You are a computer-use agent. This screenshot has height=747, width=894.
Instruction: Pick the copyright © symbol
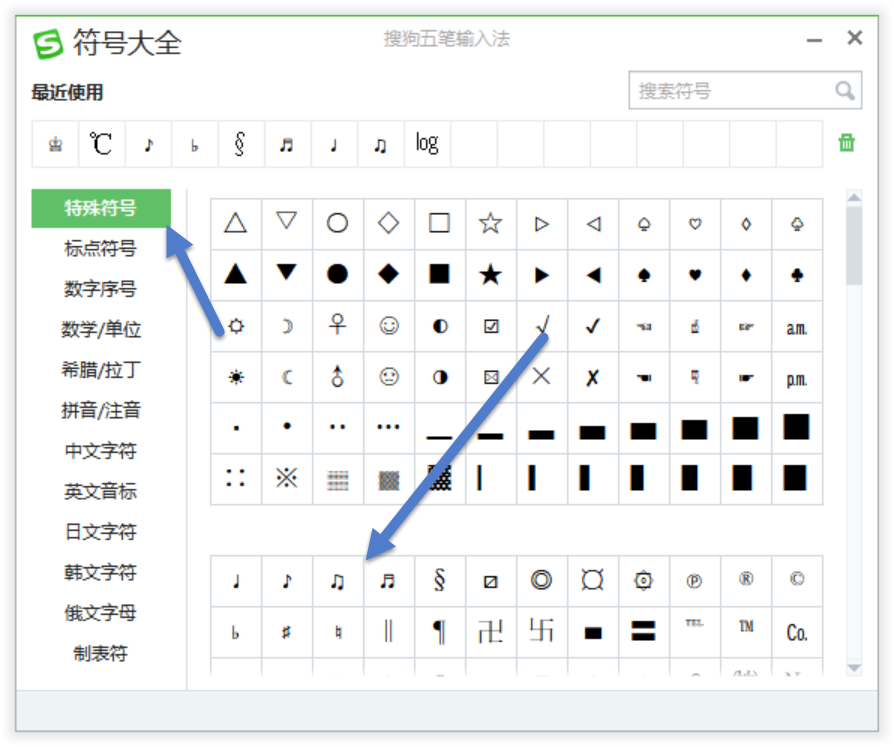point(797,581)
